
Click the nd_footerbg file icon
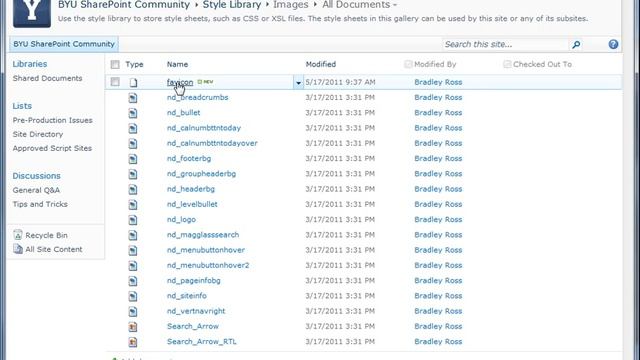point(133,159)
